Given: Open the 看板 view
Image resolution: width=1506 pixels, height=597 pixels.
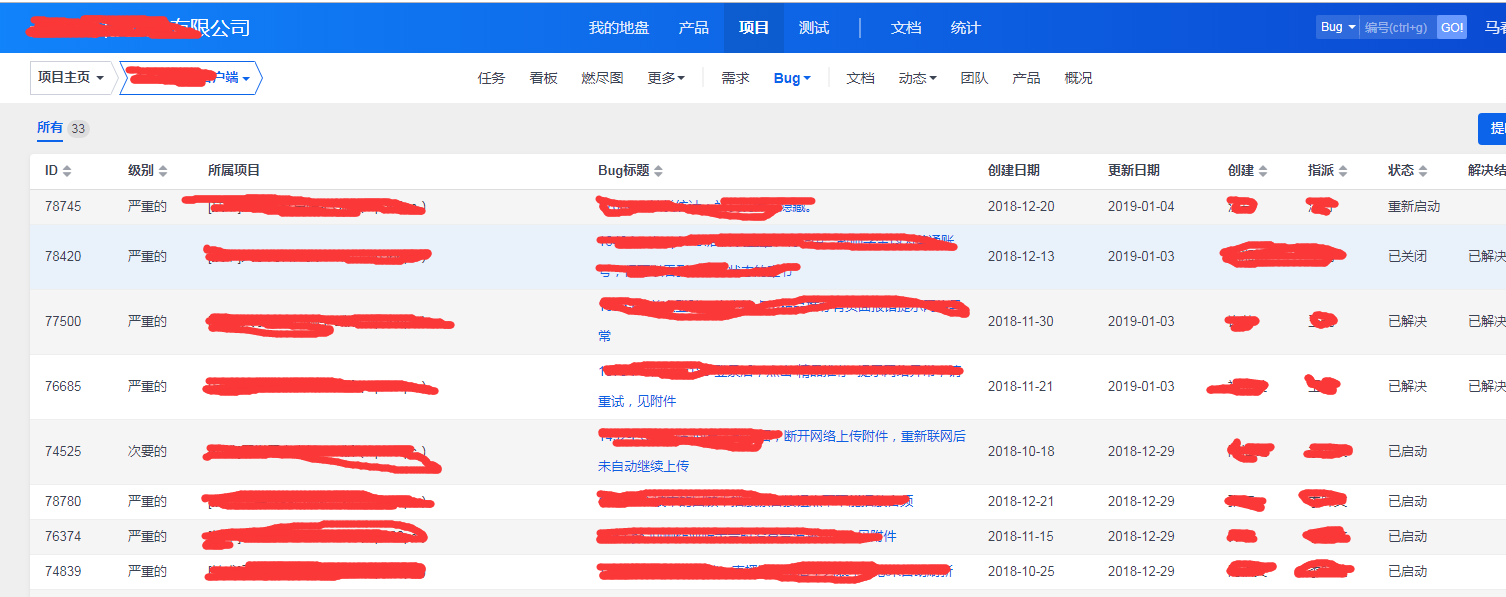Looking at the screenshot, I should (x=543, y=77).
